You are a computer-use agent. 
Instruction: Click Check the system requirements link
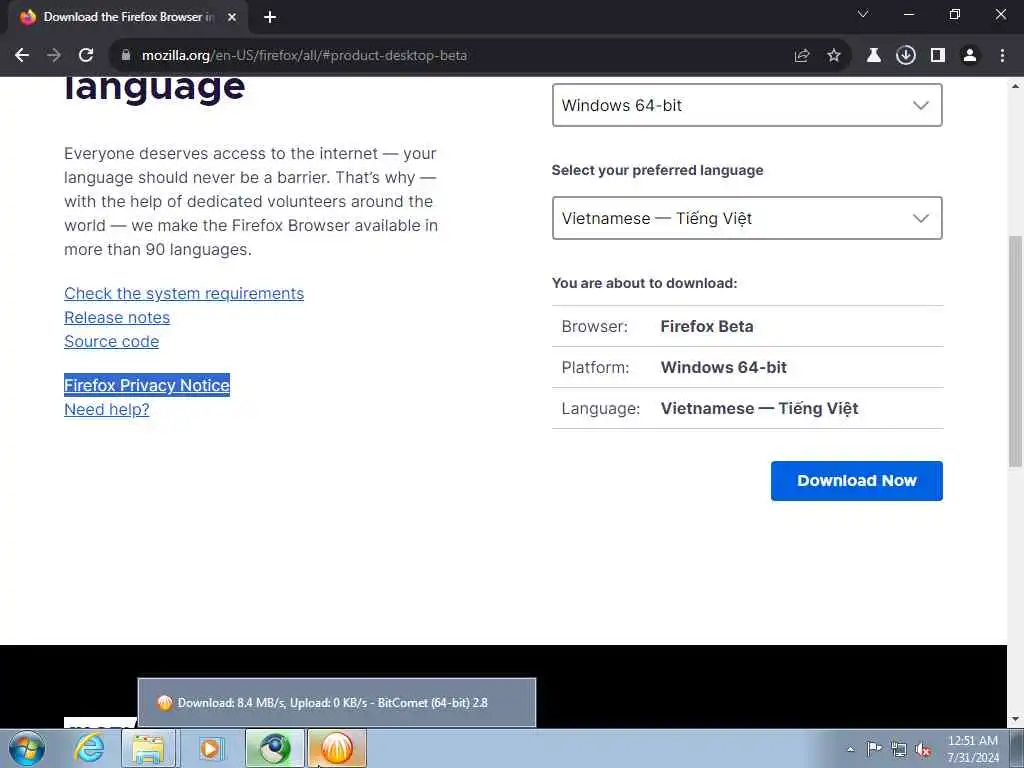click(x=184, y=294)
